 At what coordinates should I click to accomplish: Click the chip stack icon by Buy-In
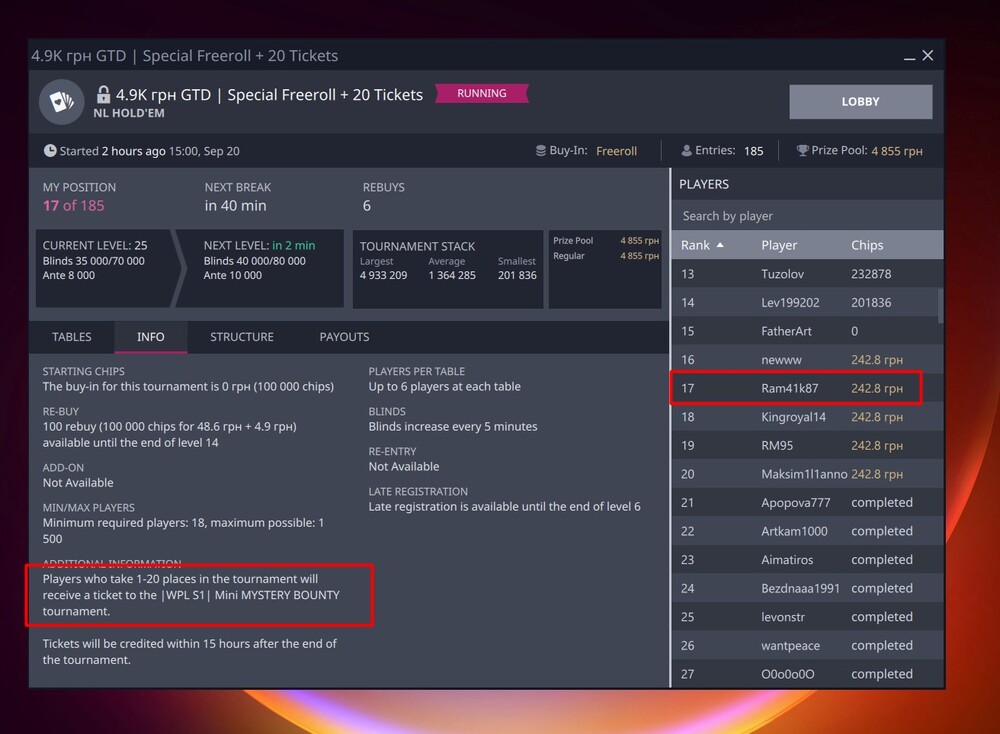click(541, 151)
